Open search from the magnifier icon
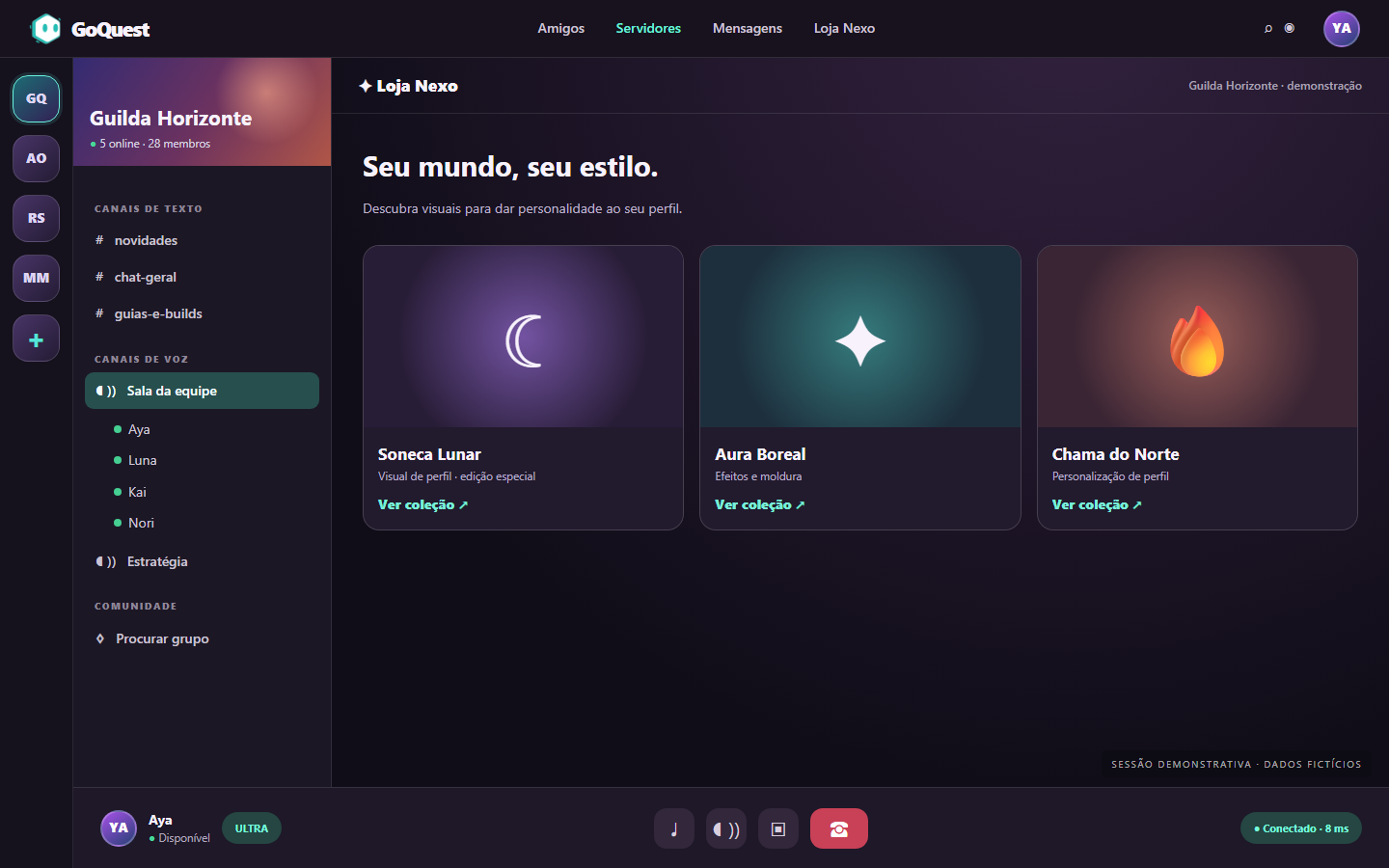Screen dimensions: 1389x868 click(x=1268, y=29)
